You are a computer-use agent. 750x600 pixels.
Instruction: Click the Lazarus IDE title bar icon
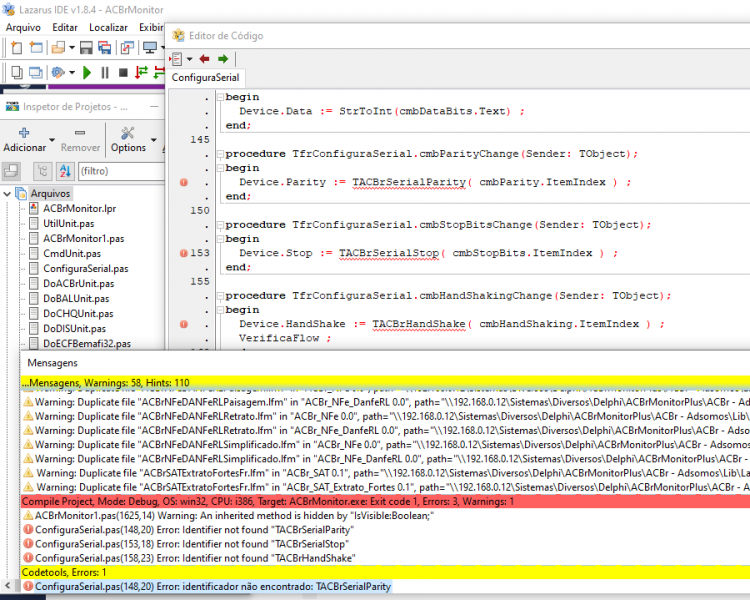pyautogui.click(x=9, y=9)
